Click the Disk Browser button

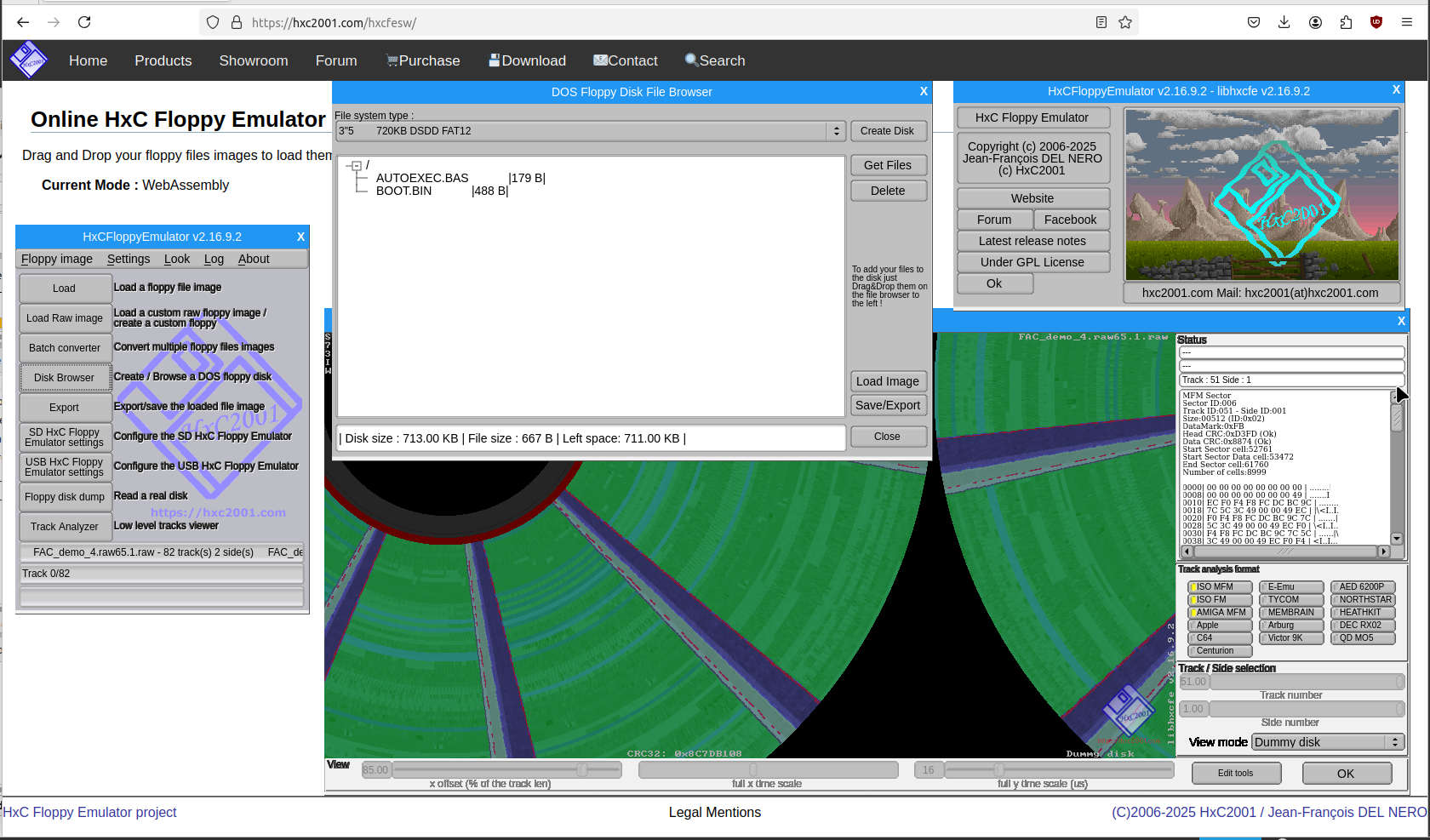click(x=66, y=378)
